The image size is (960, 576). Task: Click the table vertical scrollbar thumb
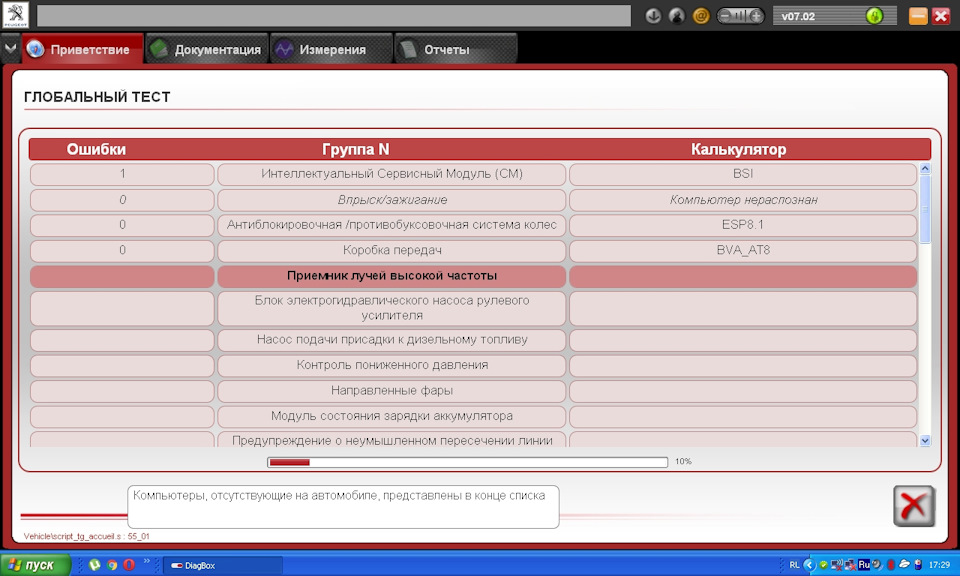924,209
